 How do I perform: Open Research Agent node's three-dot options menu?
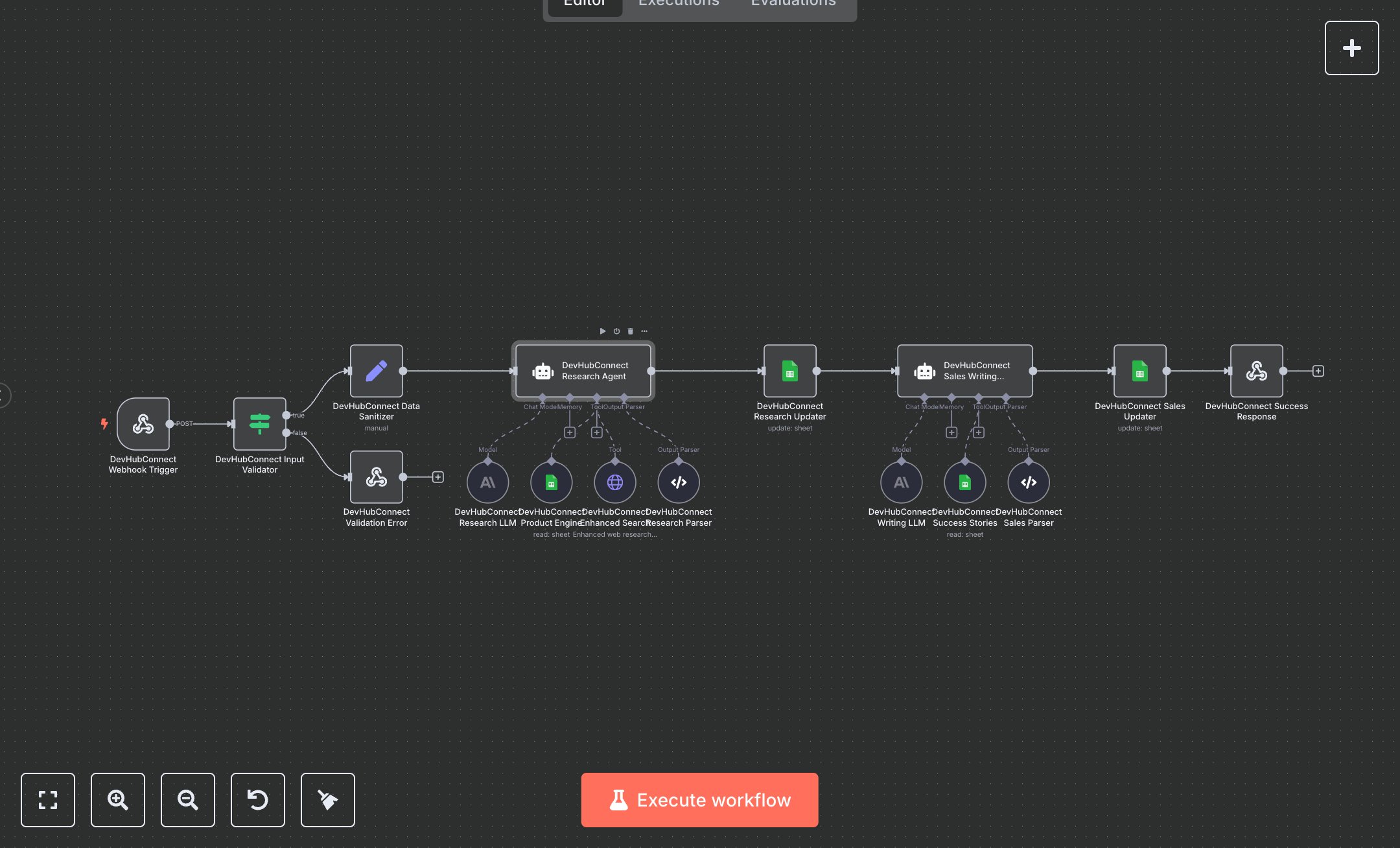(x=644, y=331)
